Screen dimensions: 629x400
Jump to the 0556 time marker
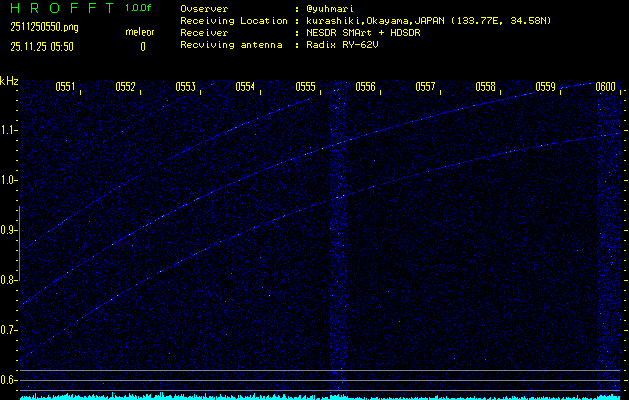(x=366, y=87)
